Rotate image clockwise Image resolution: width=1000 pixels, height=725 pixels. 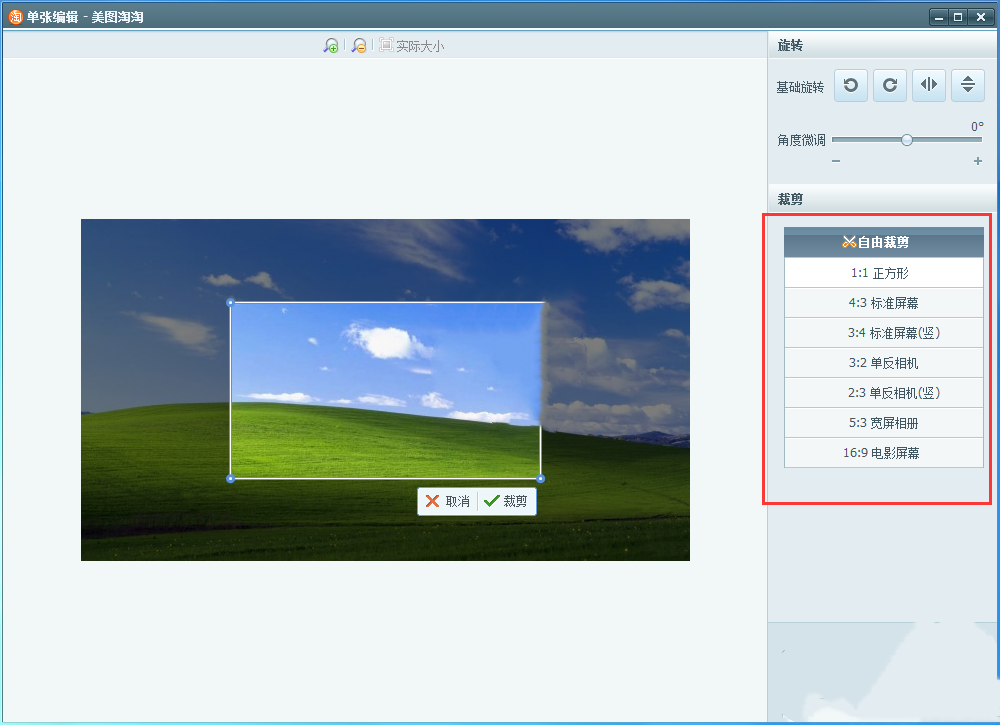tap(890, 85)
